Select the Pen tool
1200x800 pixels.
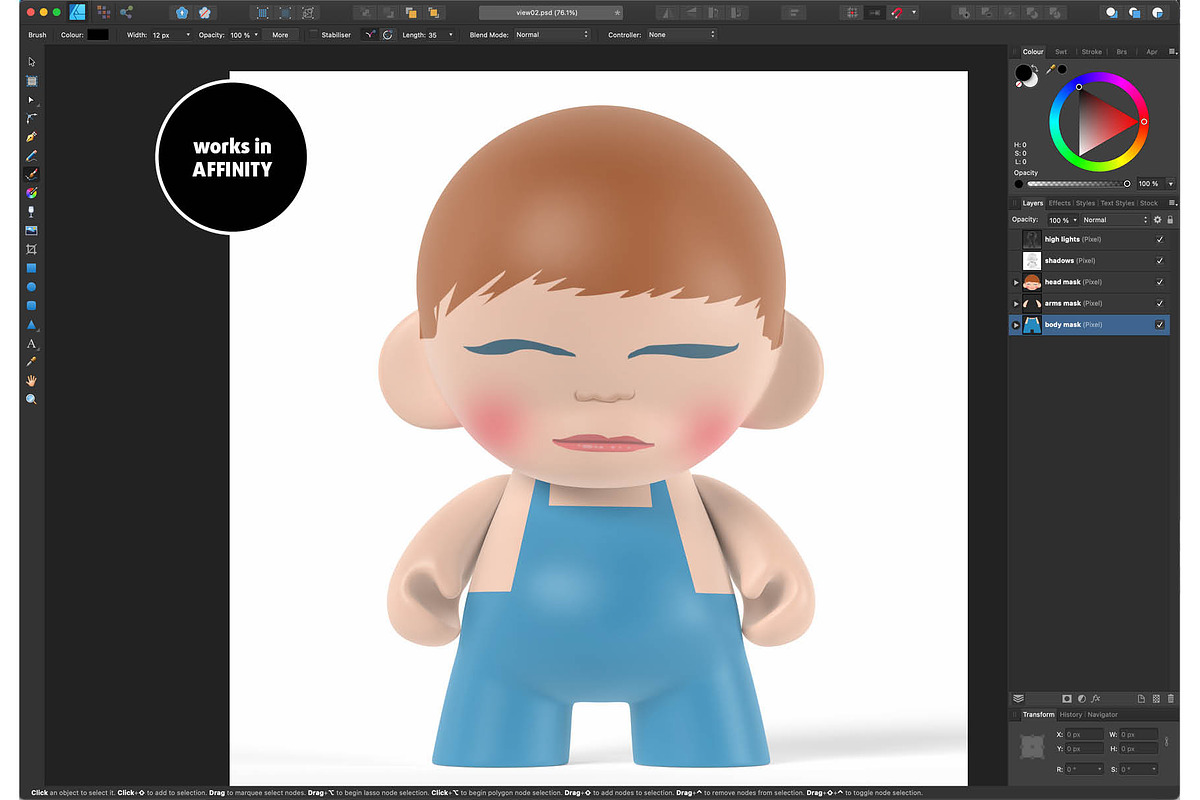coord(31,137)
